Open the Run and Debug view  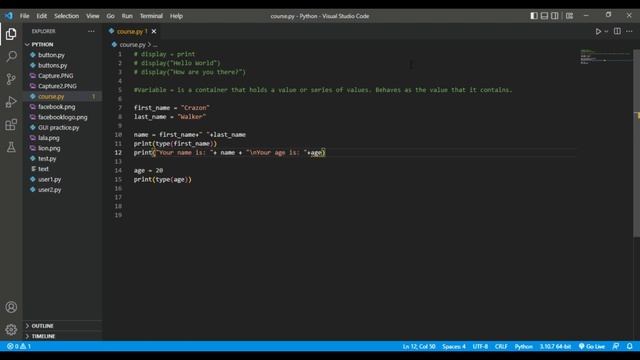pos(11,102)
